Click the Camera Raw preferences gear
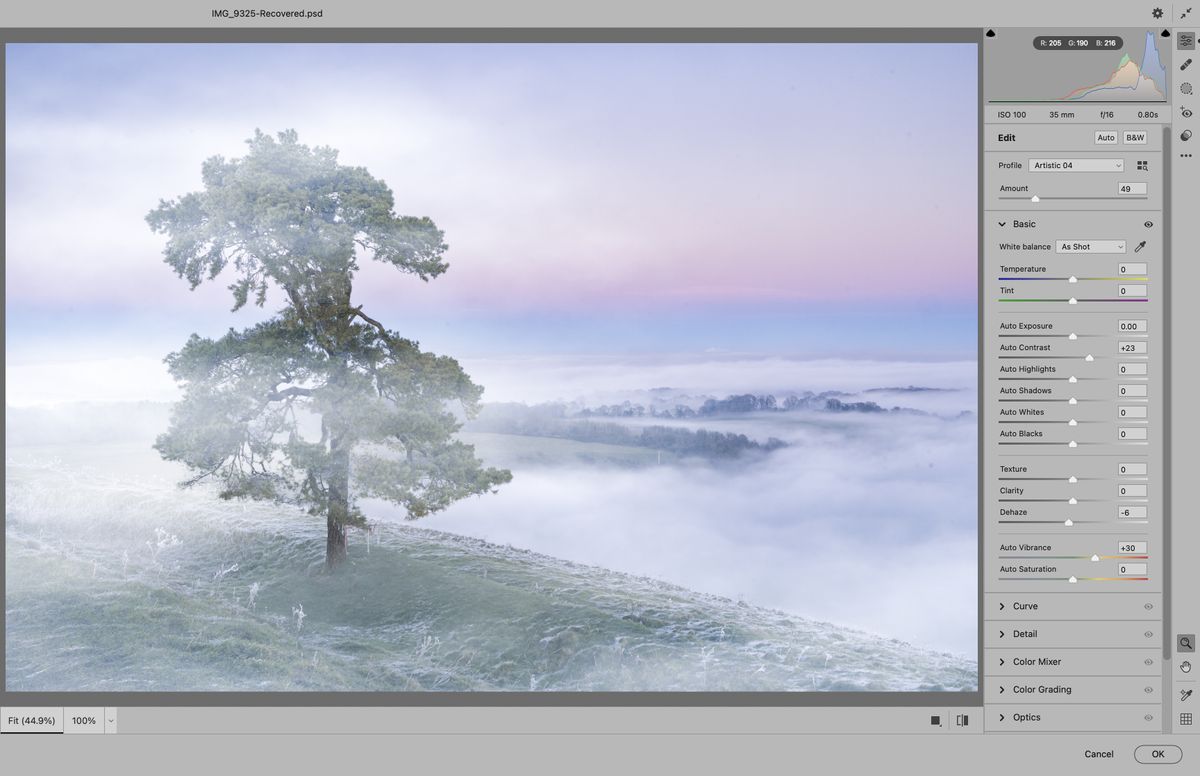 (1157, 13)
